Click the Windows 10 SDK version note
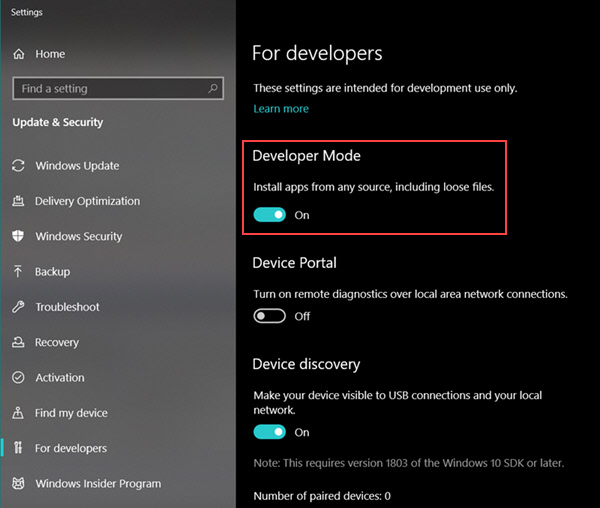Screen dimensions: 600x508 click(409, 463)
